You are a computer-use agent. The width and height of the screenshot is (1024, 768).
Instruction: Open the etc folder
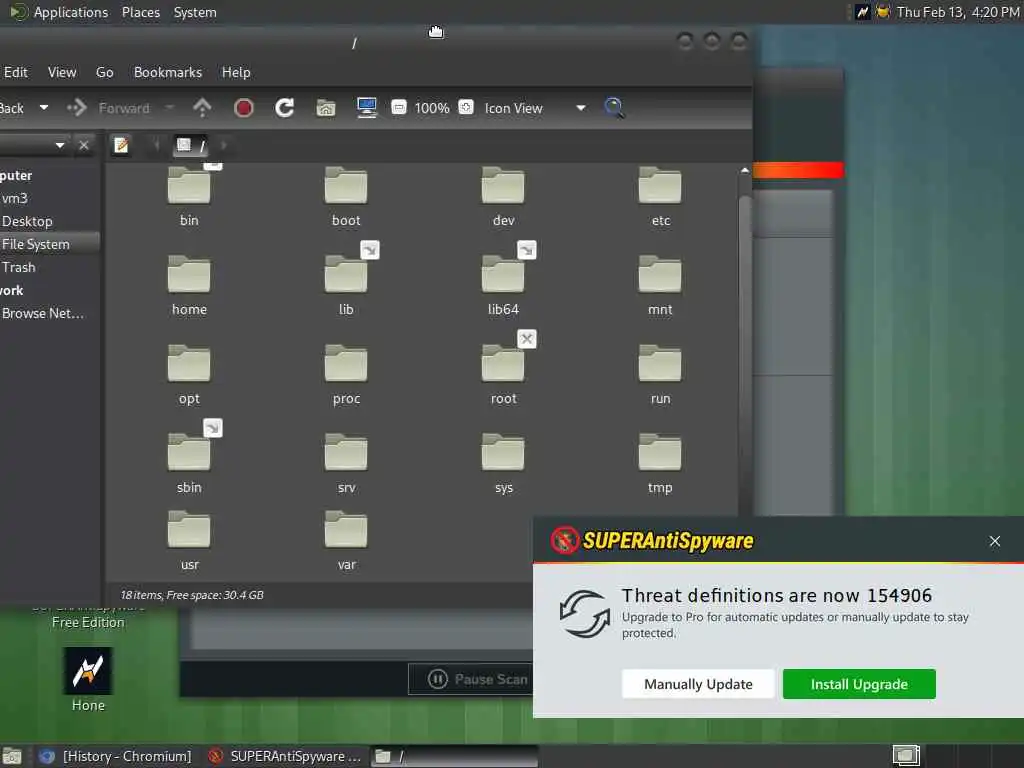pos(660,195)
